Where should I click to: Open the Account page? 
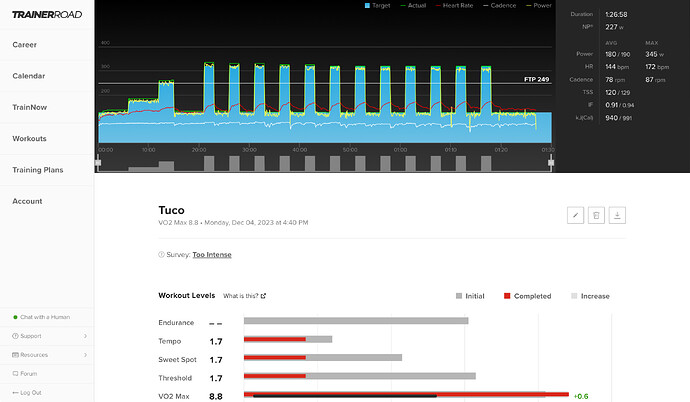(x=27, y=201)
